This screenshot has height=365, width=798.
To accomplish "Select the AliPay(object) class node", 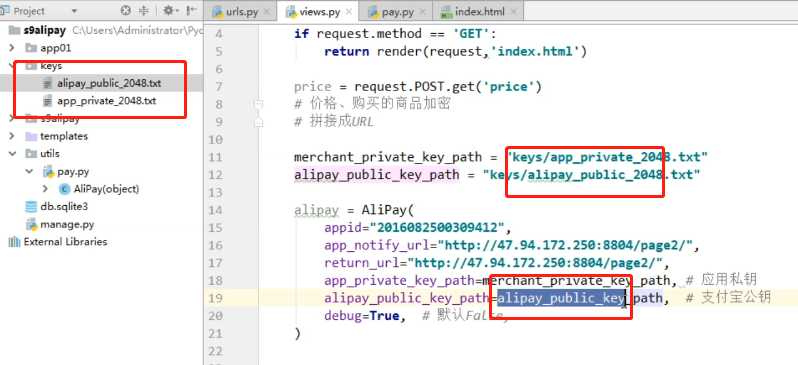I will click(106, 189).
